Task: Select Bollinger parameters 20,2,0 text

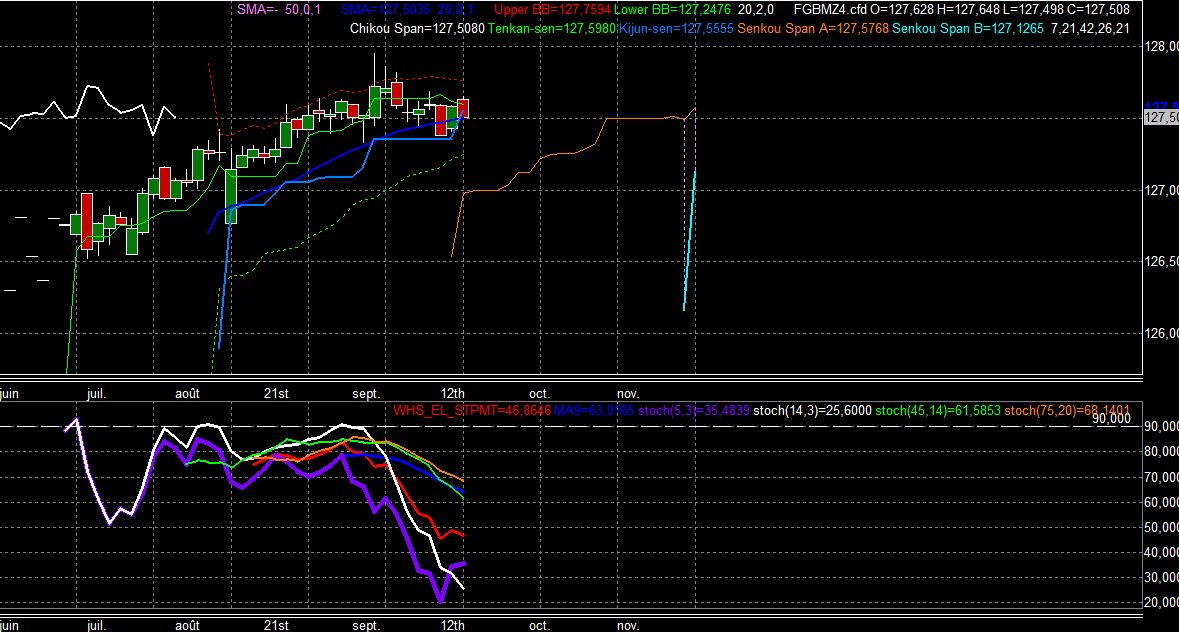Action: pyautogui.click(x=756, y=10)
